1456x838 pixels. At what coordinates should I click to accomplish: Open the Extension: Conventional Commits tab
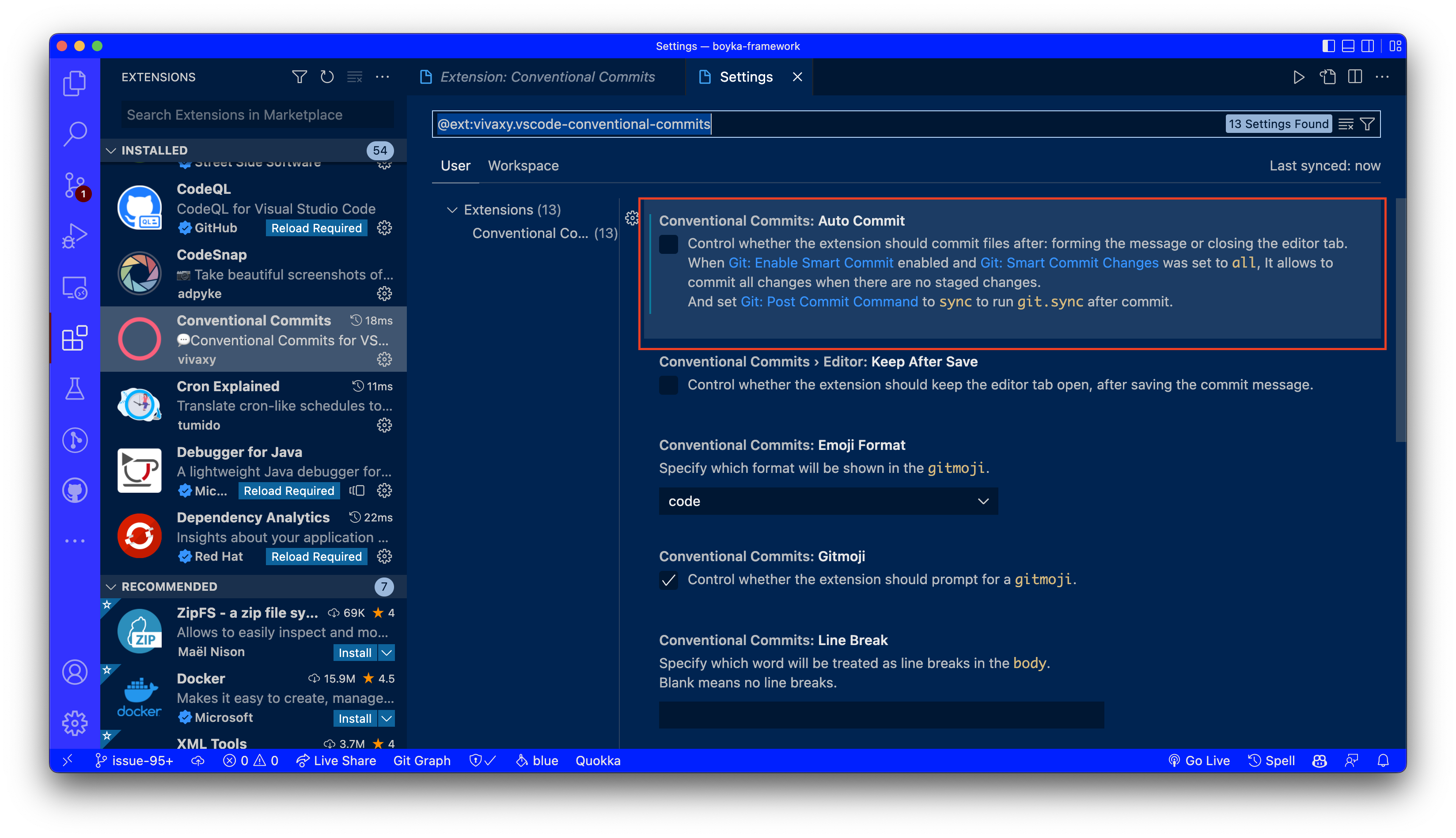546,76
